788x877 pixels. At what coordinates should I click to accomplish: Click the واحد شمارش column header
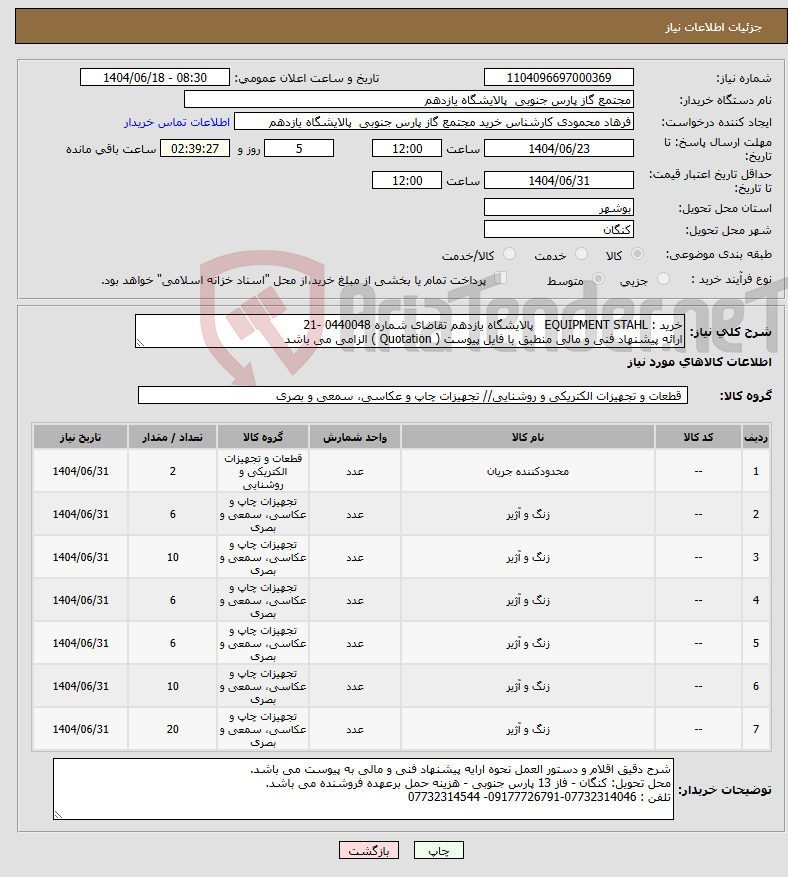(355, 437)
